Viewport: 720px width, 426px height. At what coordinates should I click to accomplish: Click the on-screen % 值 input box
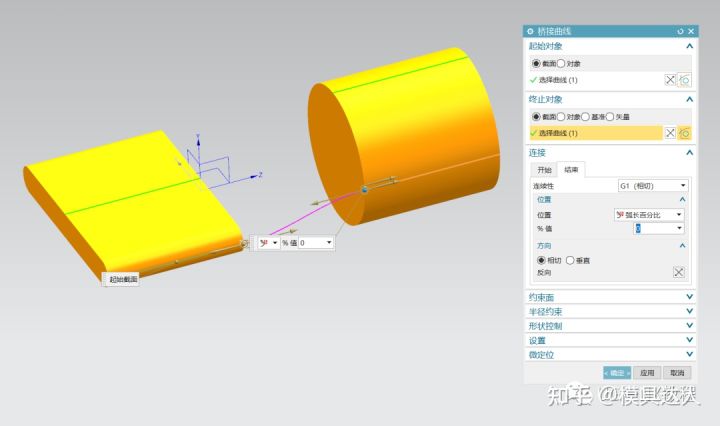point(312,243)
